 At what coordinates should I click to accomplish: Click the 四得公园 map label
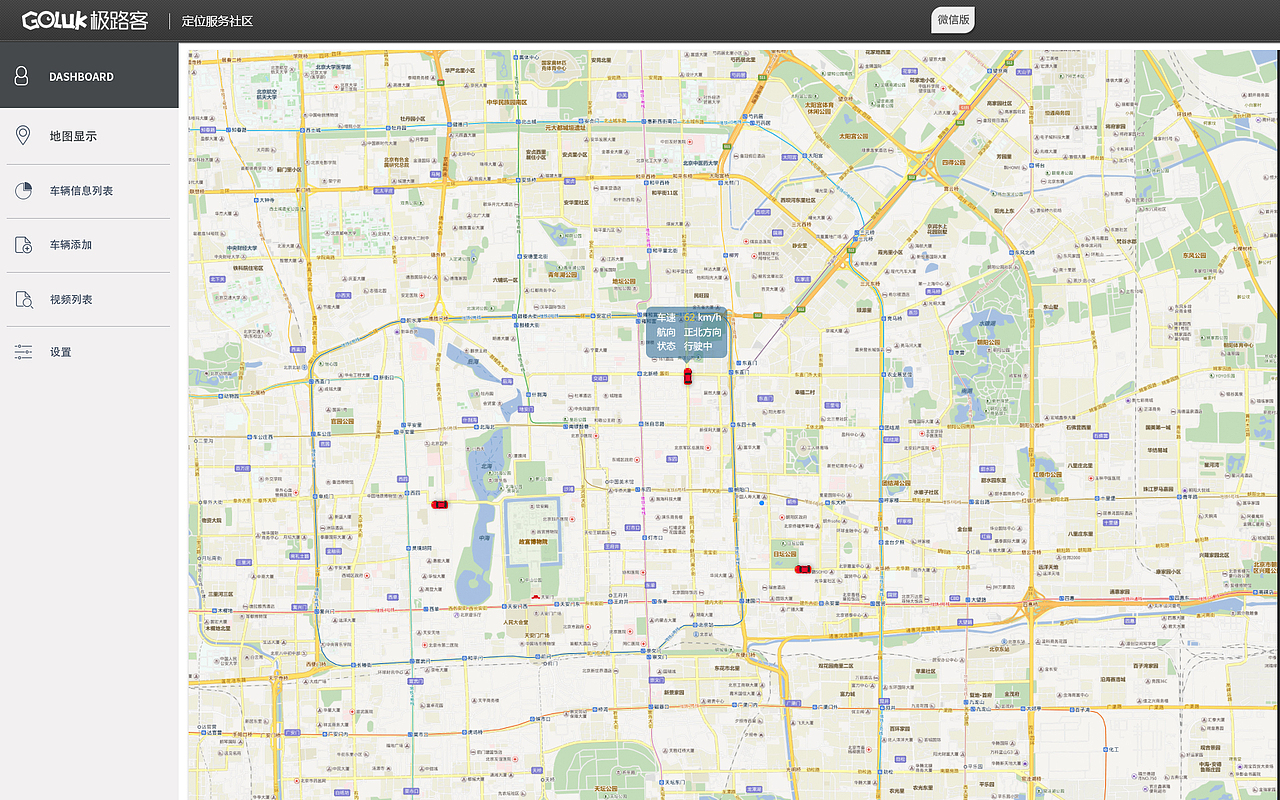pos(954,161)
